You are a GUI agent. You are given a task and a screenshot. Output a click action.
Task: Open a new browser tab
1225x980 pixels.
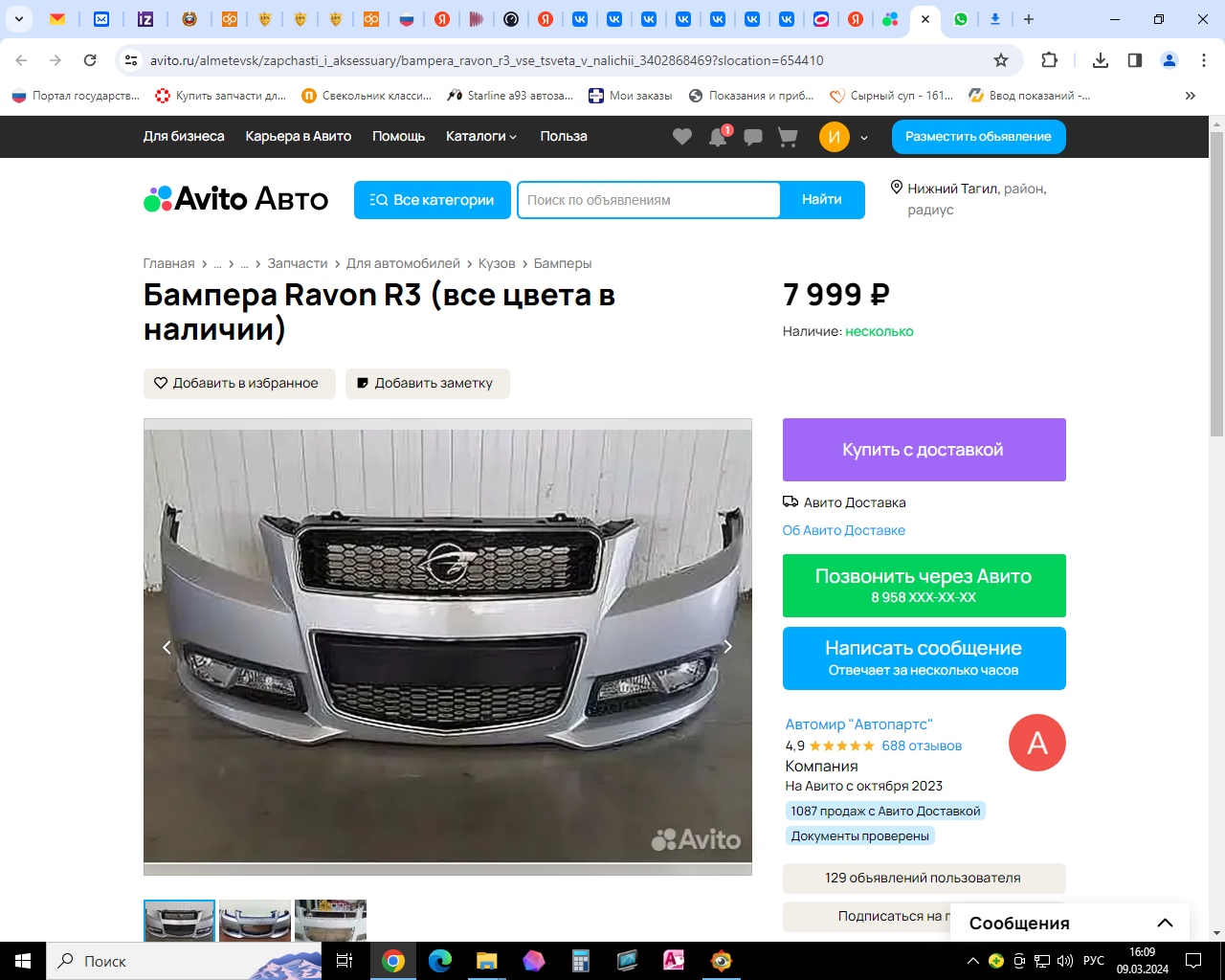click(x=1029, y=19)
